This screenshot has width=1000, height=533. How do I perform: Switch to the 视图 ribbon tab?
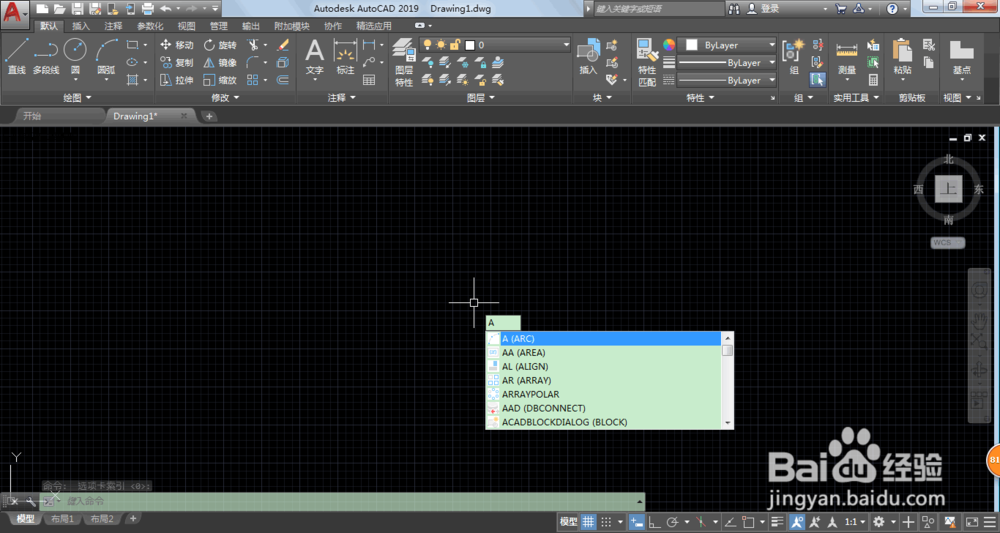coord(187,26)
